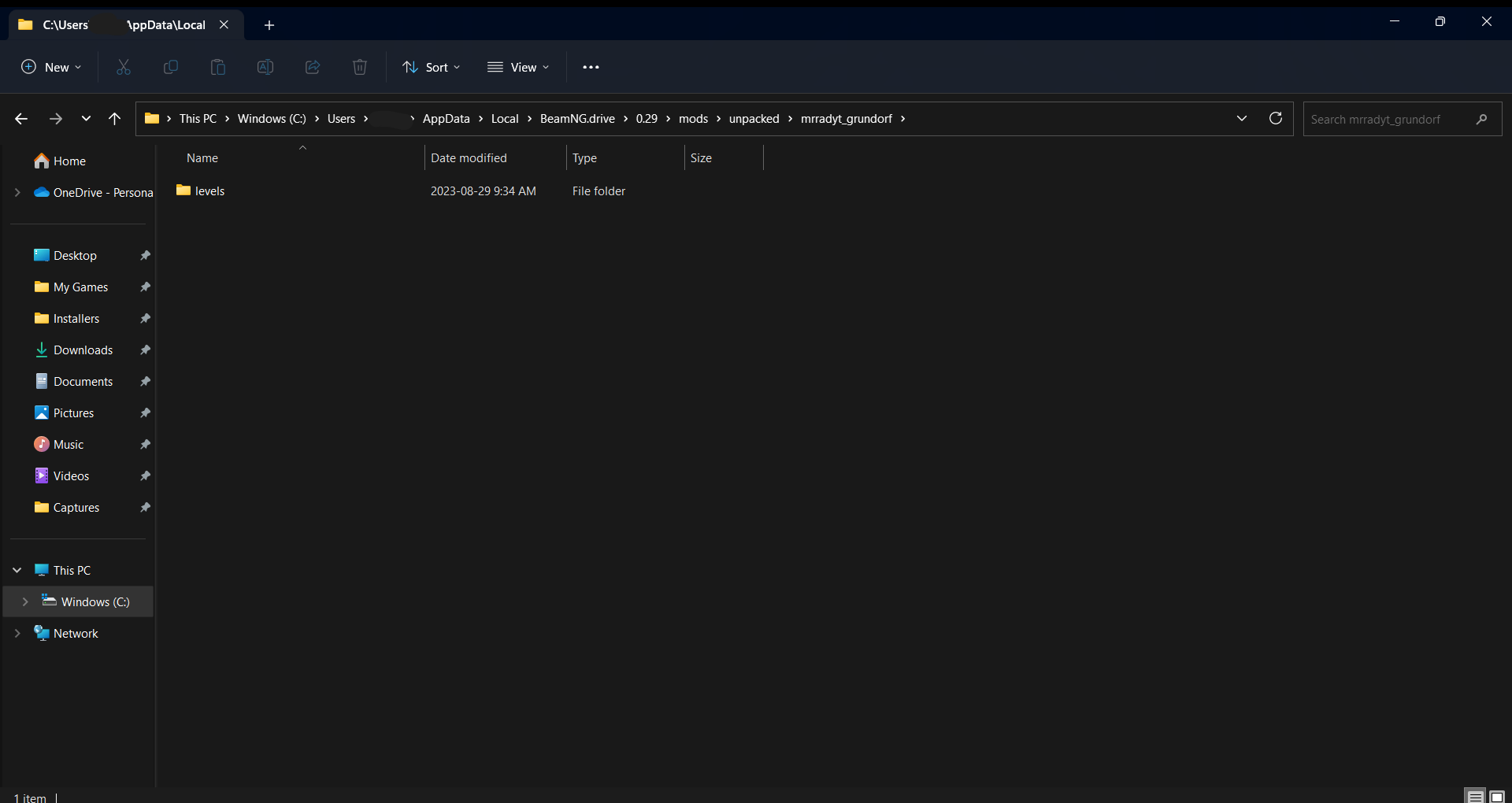Viewport: 1512px width, 803px height.
Task: Unpin Music via its pin icon
Action: coord(146,445)
